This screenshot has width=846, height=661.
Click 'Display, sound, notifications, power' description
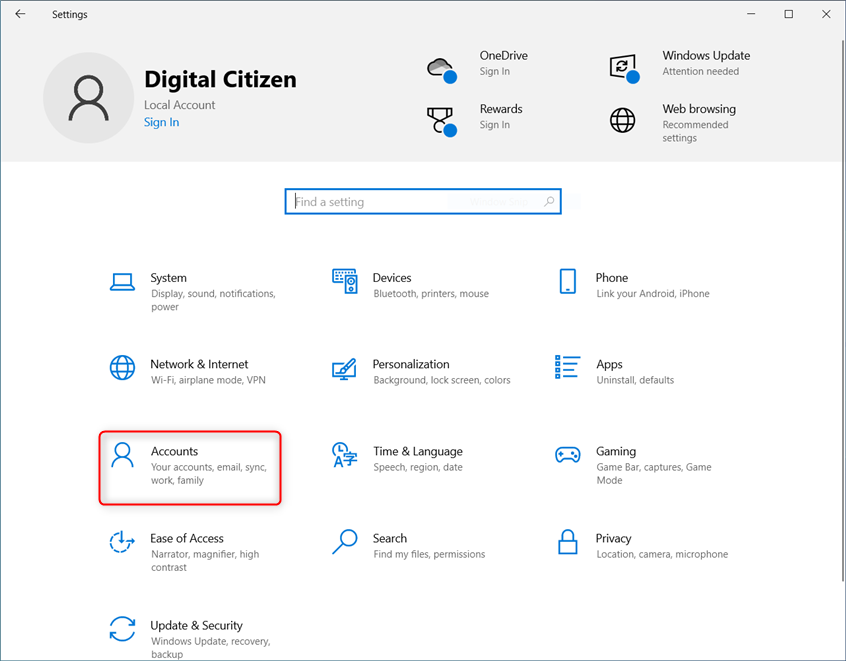click(x=213, y=300)
